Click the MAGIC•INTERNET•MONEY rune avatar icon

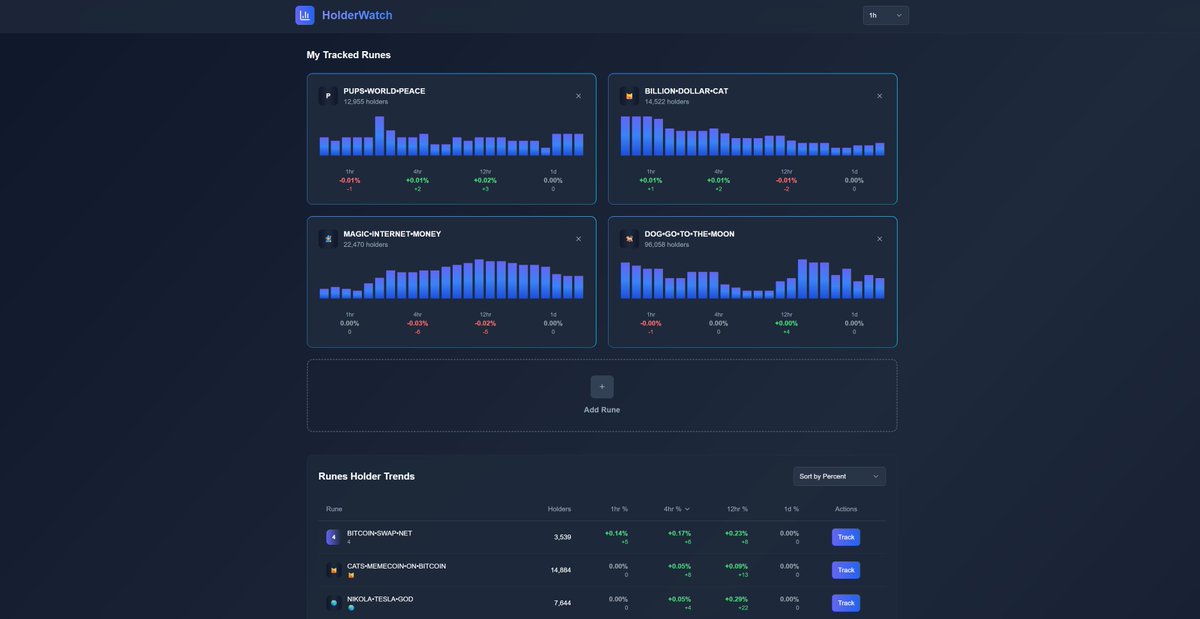328,239
